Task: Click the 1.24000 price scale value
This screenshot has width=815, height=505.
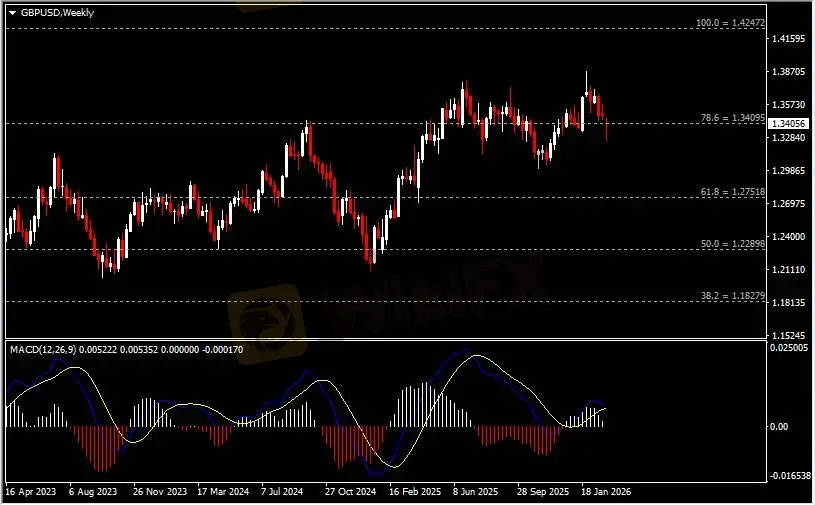Action: (x=789, y=237)
